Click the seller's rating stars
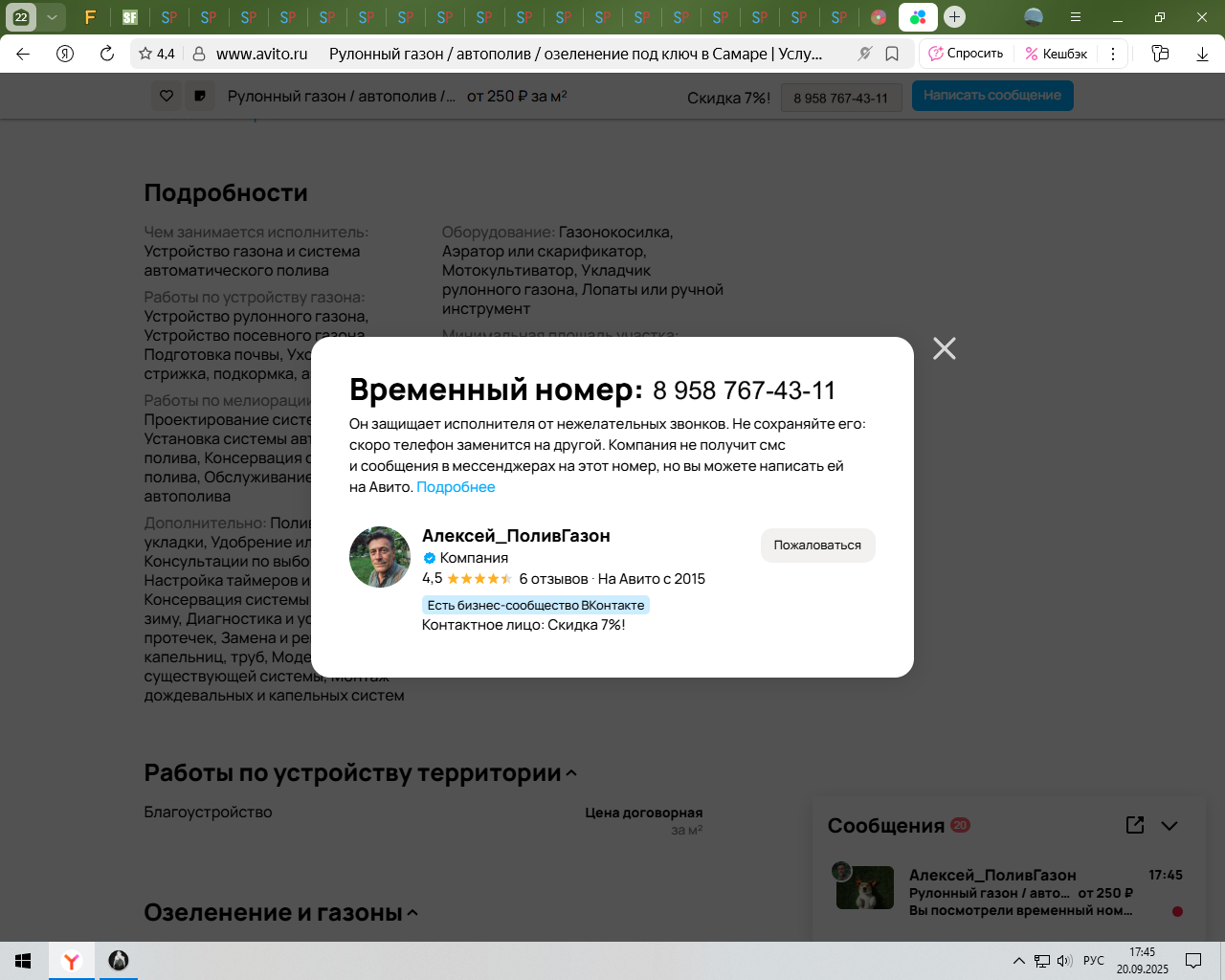 pos(479,579)
